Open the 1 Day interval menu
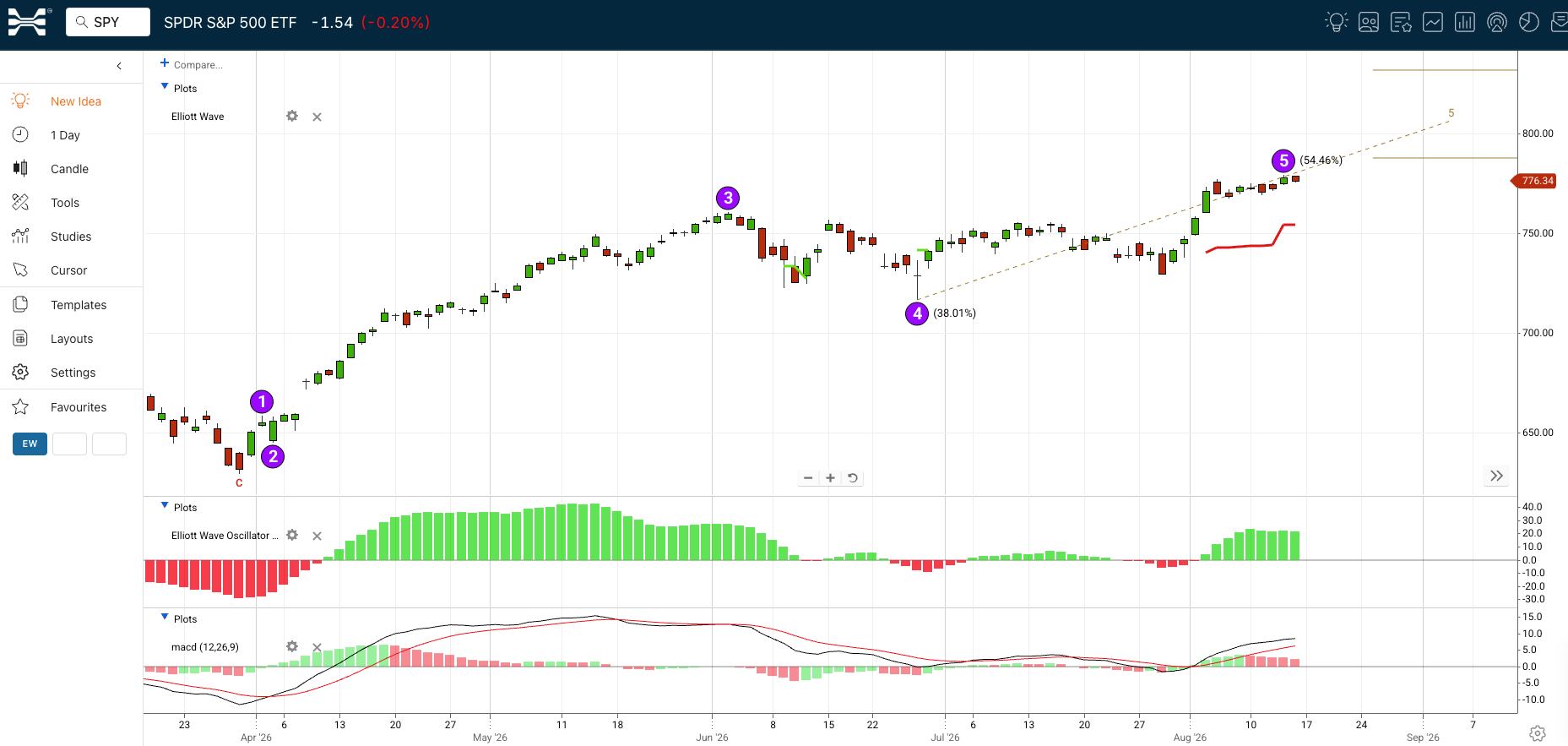 65,135
